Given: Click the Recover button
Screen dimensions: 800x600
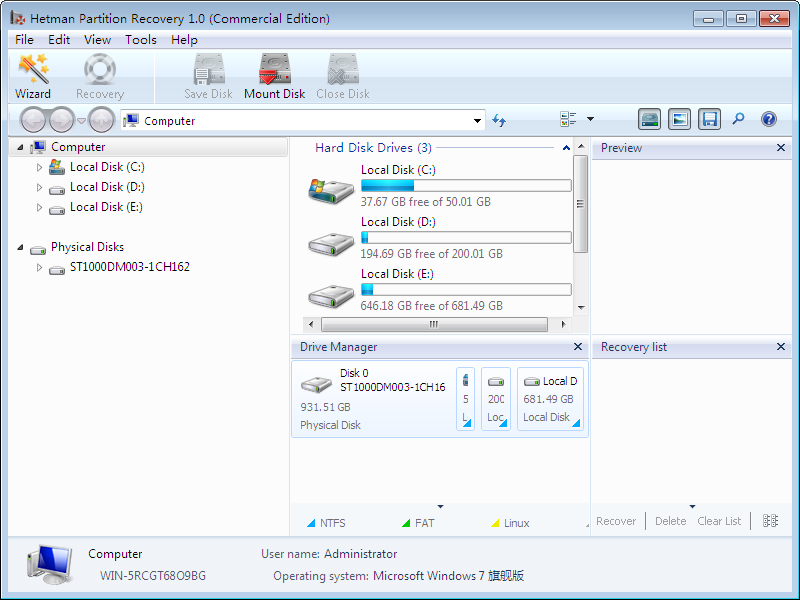Looking at the screenshot, I should click(616, 521).
